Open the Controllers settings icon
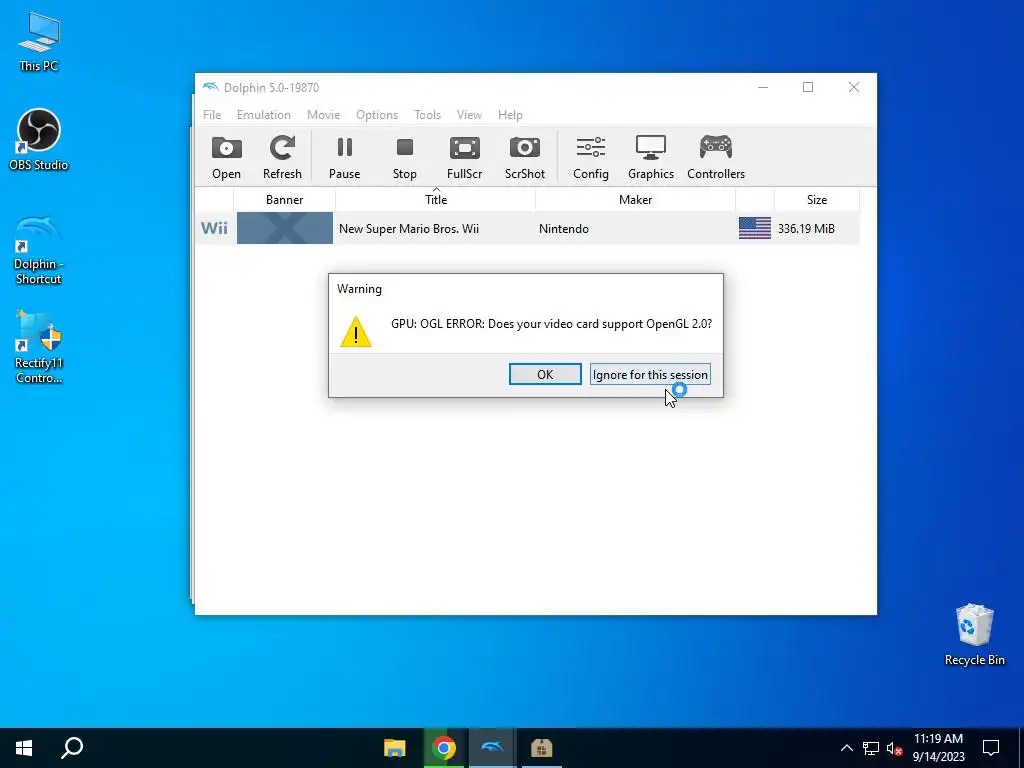Viewport: 1024px width, 768px height. click(716, 157)
